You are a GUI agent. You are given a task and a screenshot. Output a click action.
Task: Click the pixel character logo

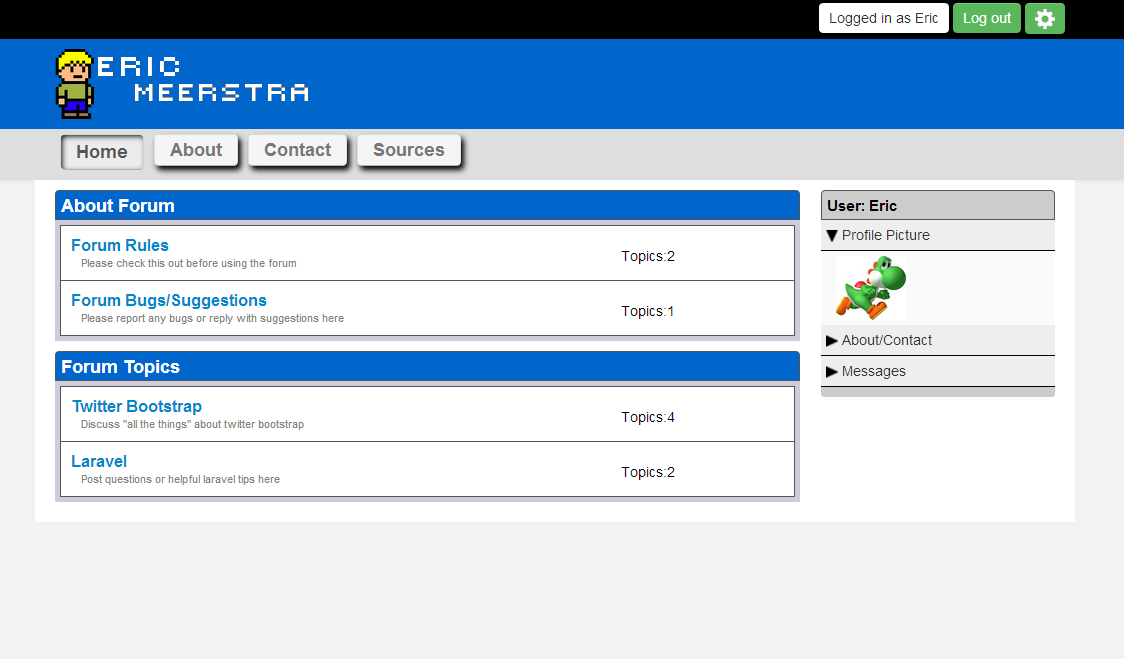pyautogui.click(x=75, y=84)
